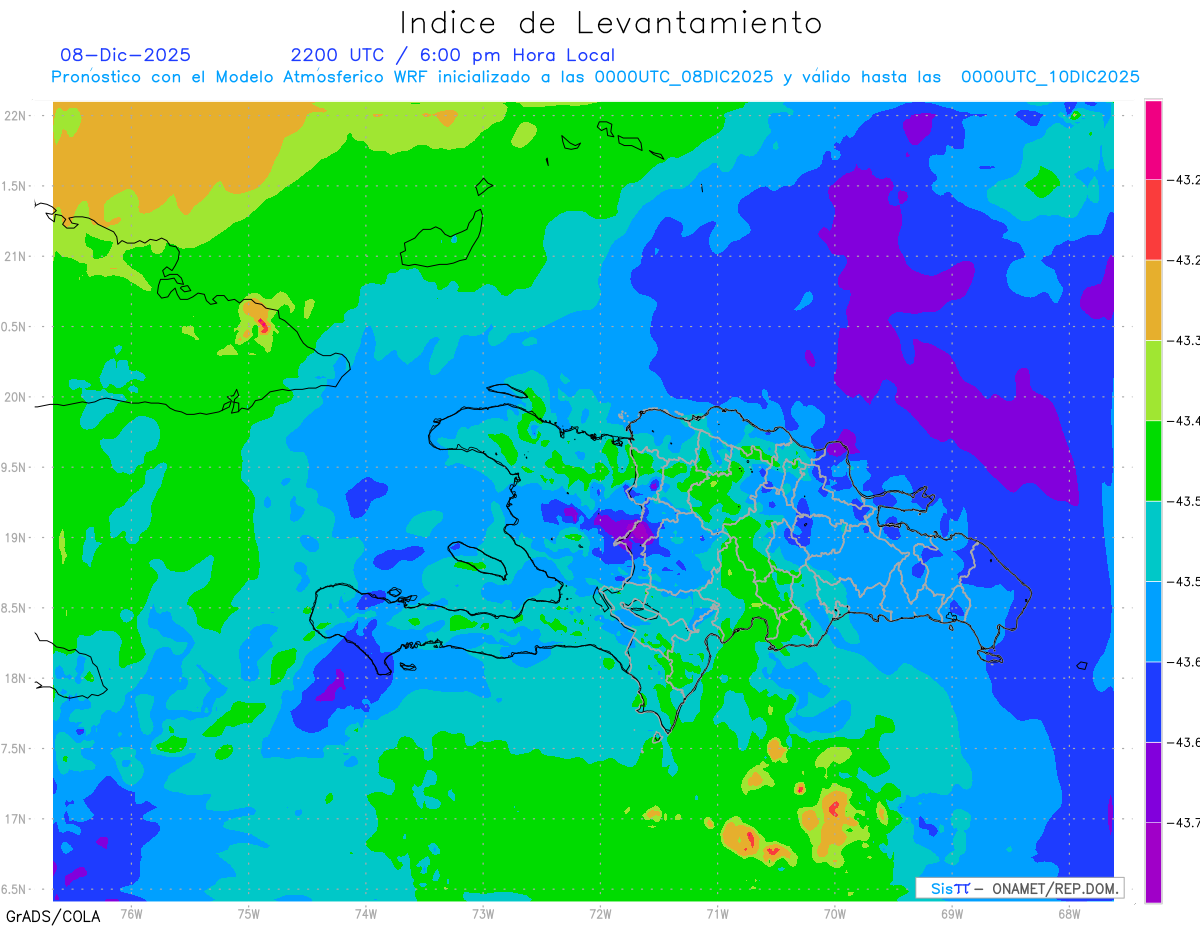Image resolution: width=1200 pixels, height=927 pixels.
Task: Click the red swatch in the color scale
Action: pos(1153,220)
